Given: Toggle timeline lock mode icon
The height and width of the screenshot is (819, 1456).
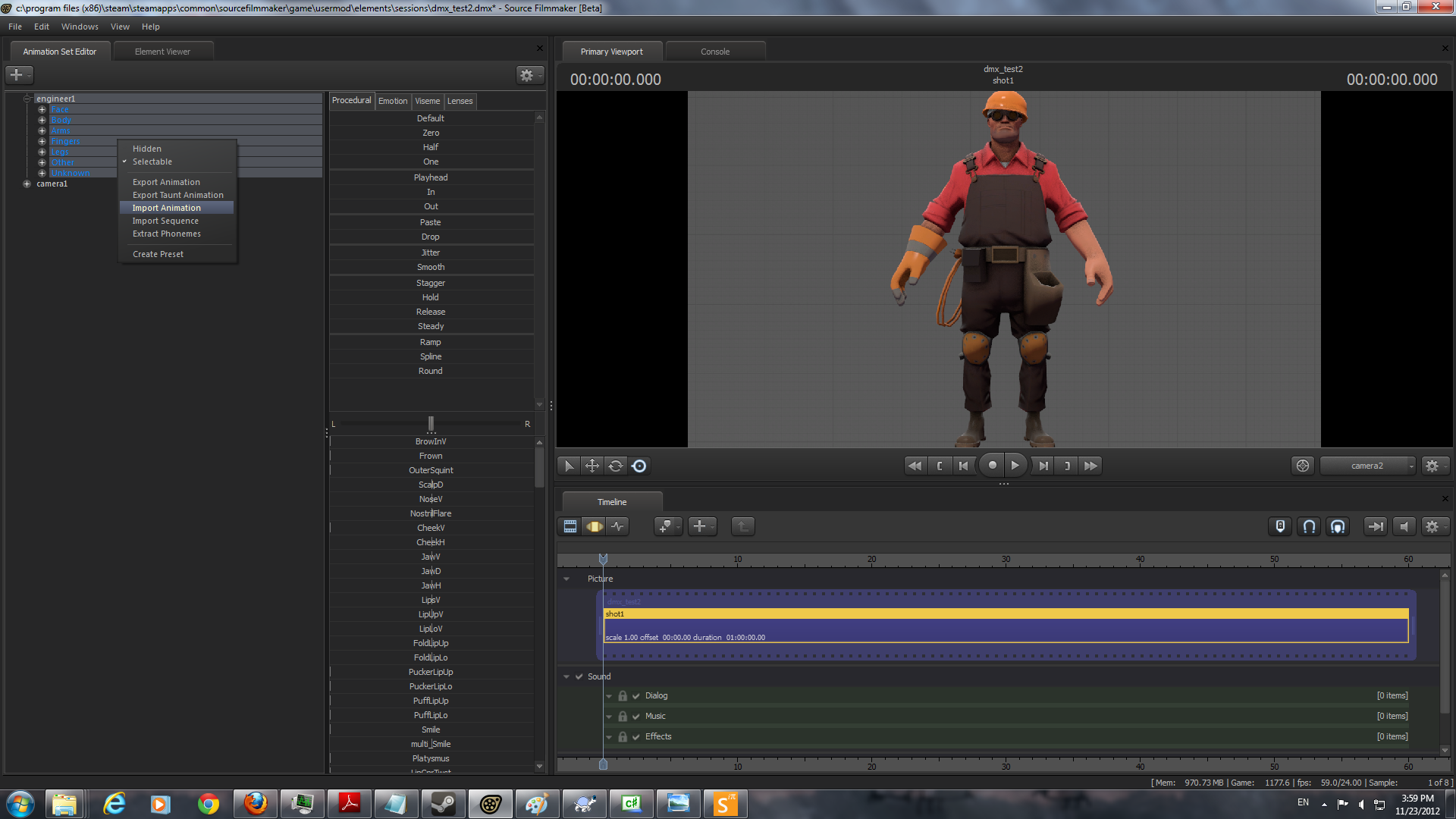Looking at the screenshot, I should 1280,526.
